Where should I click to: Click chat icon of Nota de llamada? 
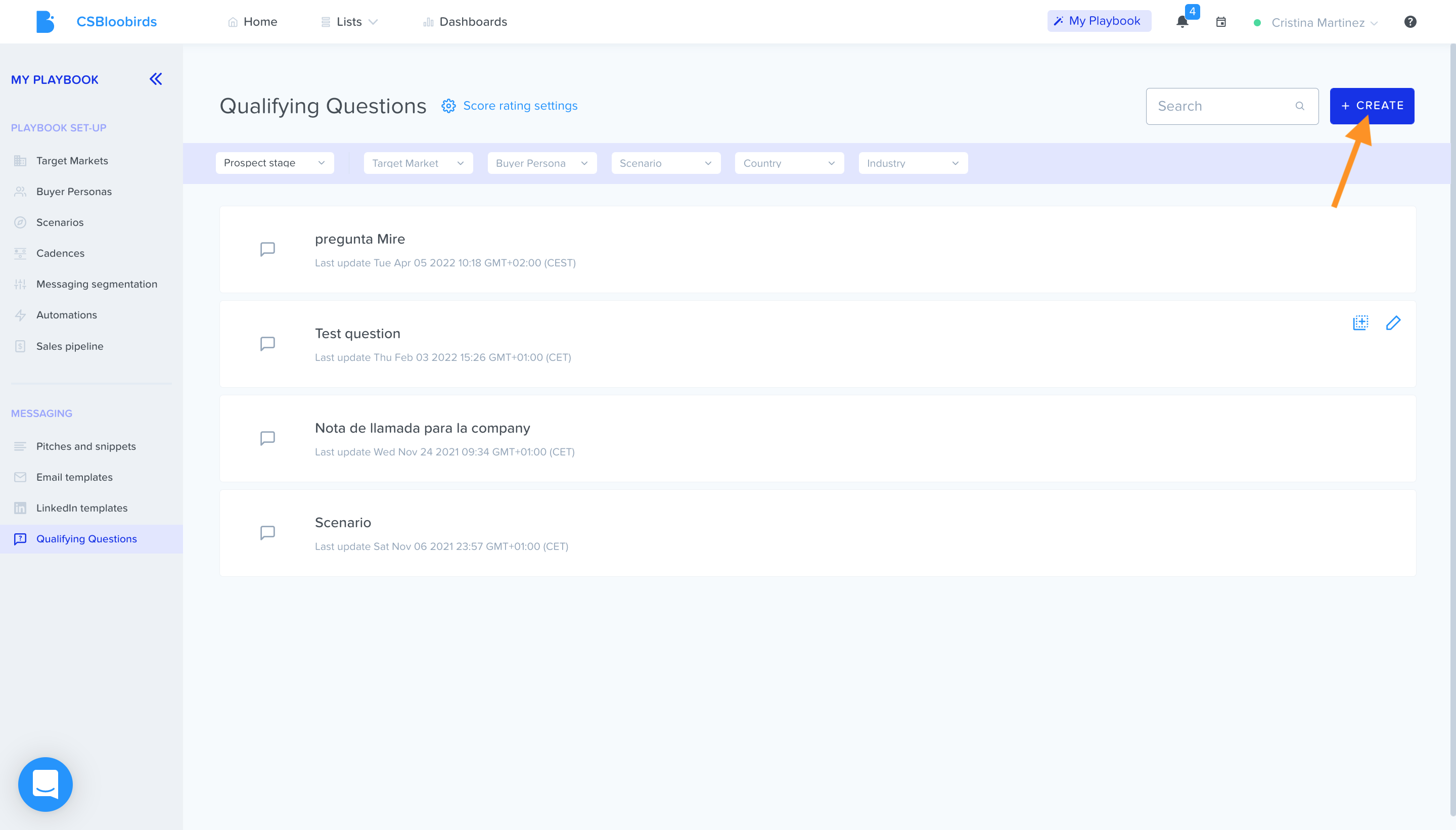(267, 438)
